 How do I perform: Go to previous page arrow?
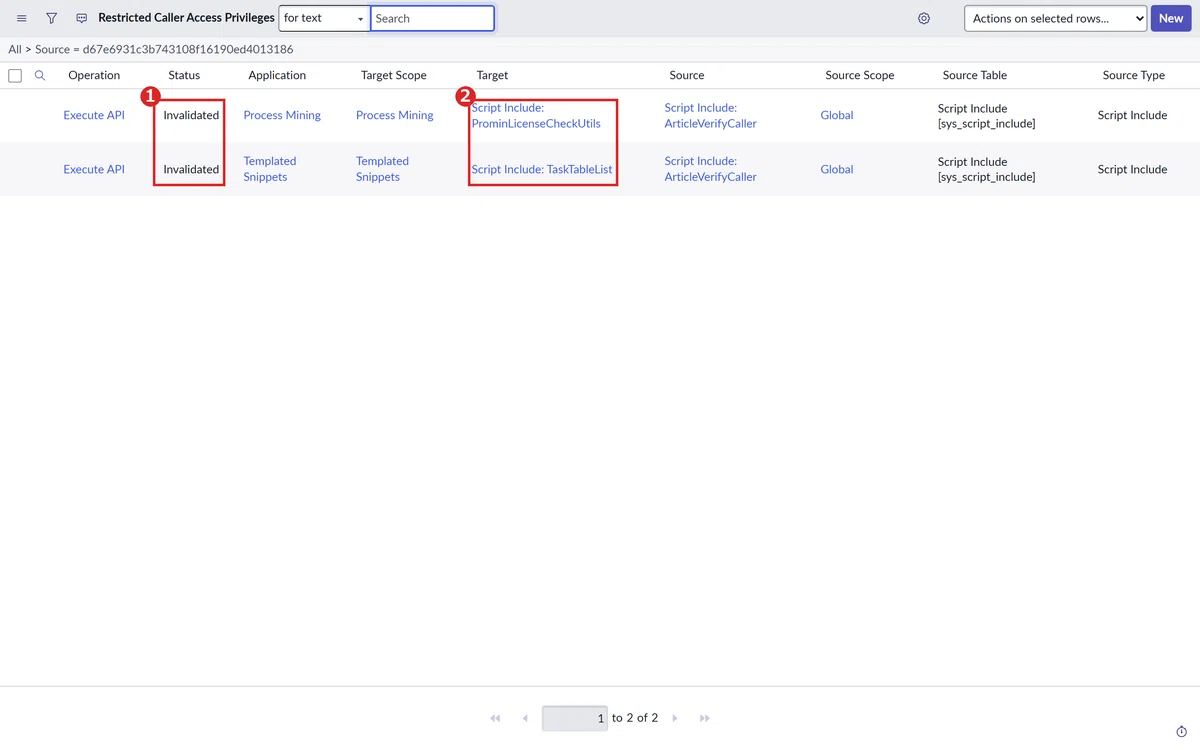(x=525, y=718)
